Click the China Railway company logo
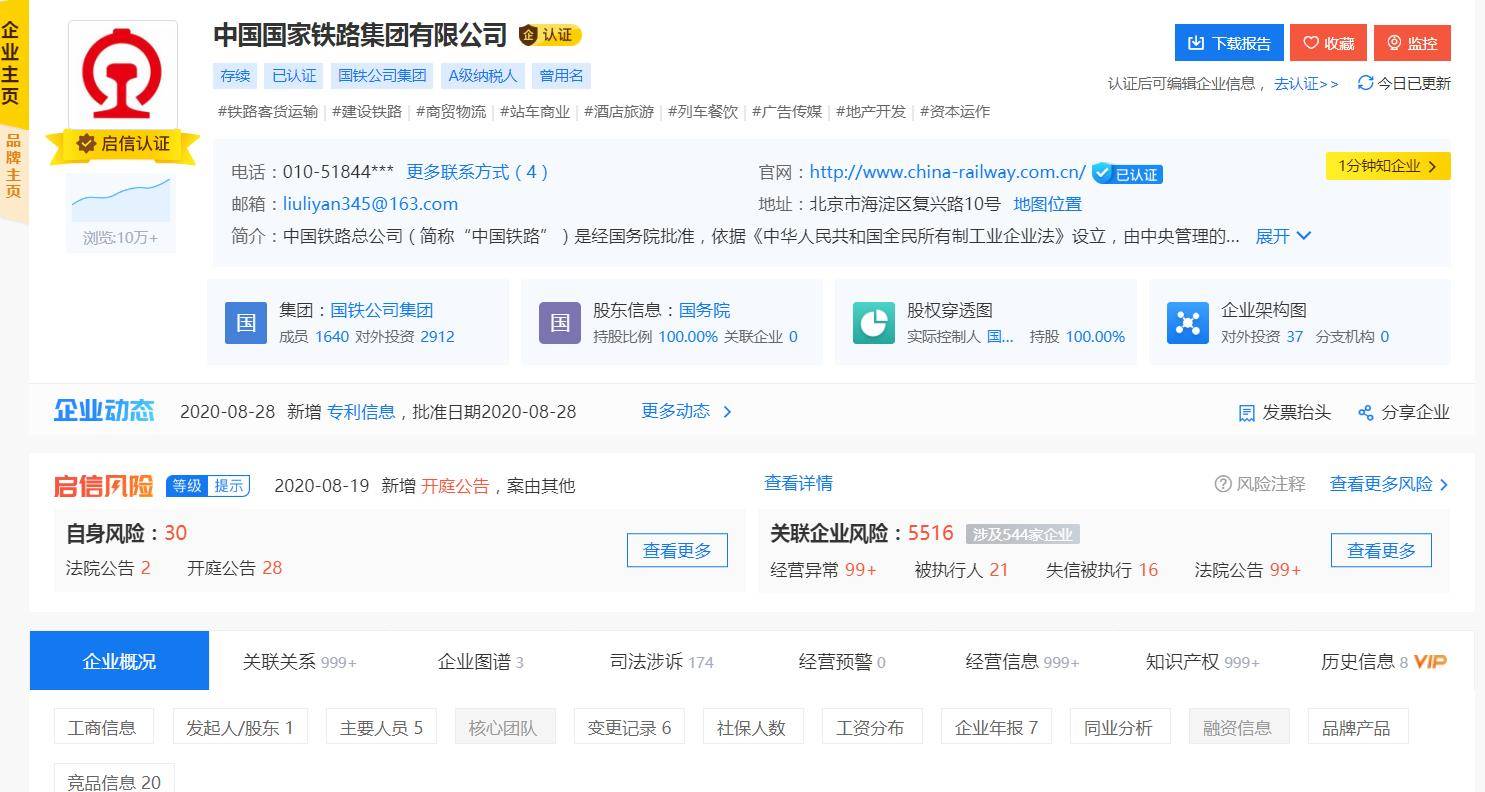Image resolution: width=1485 pixels, height=792 pixels. [x=122, y=74]
